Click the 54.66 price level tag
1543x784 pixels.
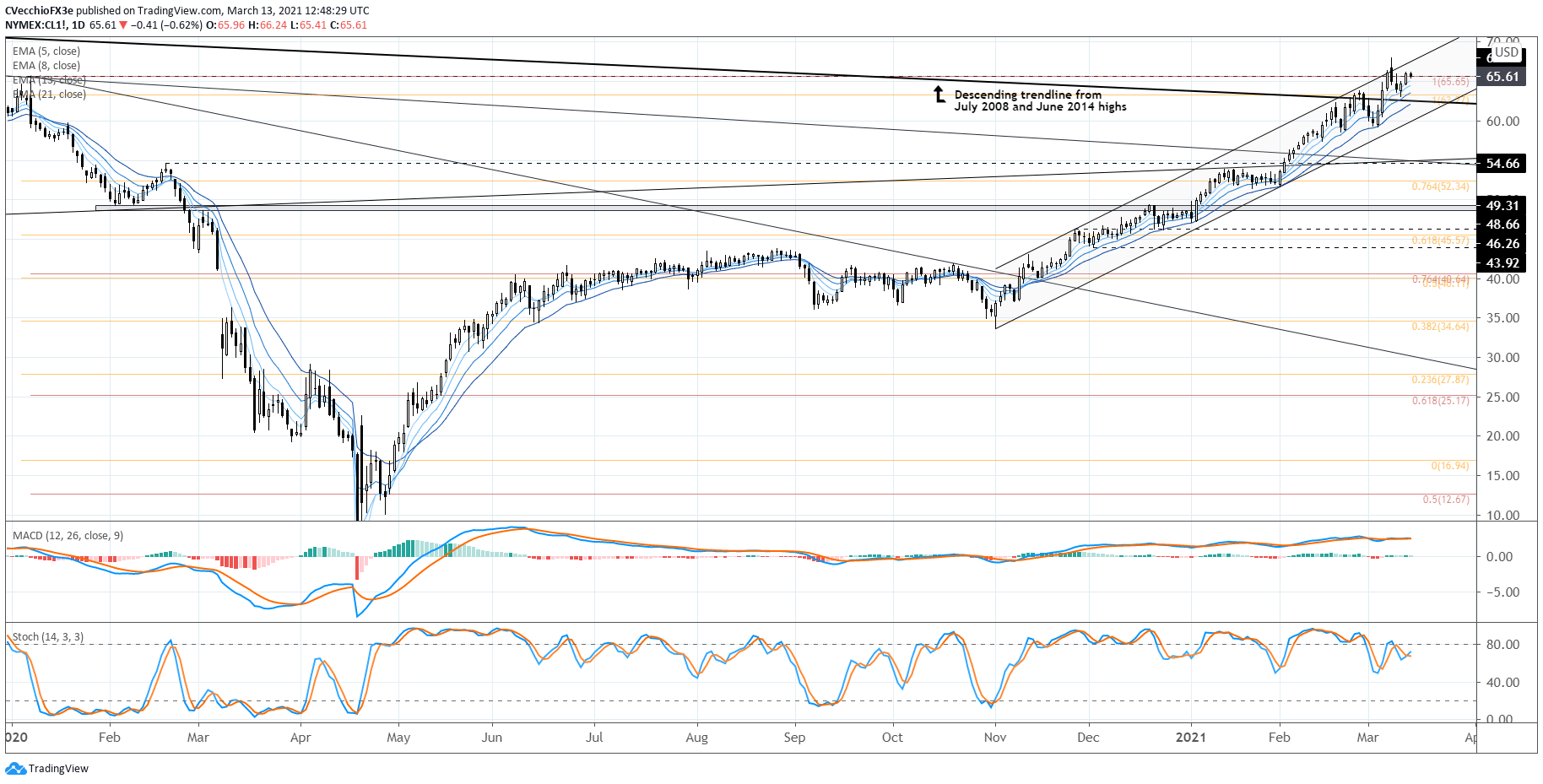[x=1502, y=164]
